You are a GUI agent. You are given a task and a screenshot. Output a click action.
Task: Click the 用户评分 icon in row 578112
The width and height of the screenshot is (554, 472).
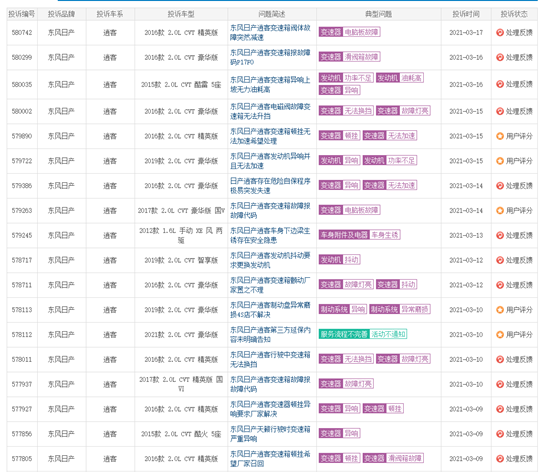tap(500, 335)
